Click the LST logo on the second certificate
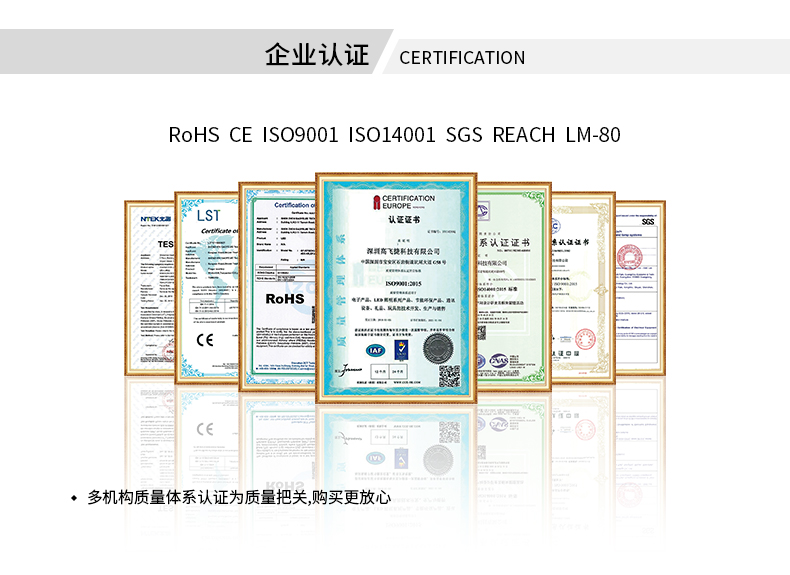The image size is (790, 575). point(208,215)
